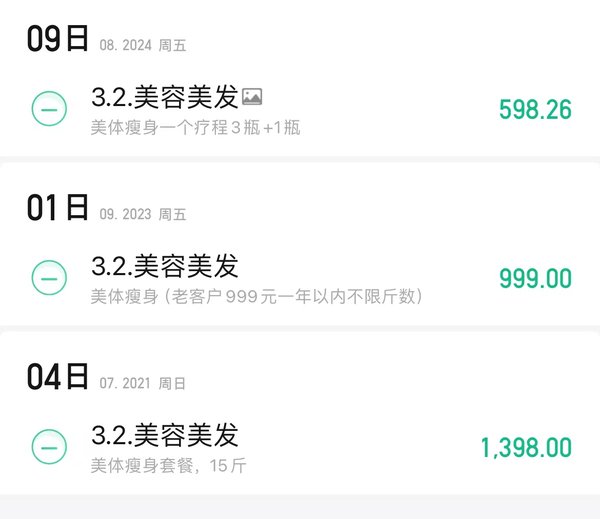Tap the 04日 date header

57,376
